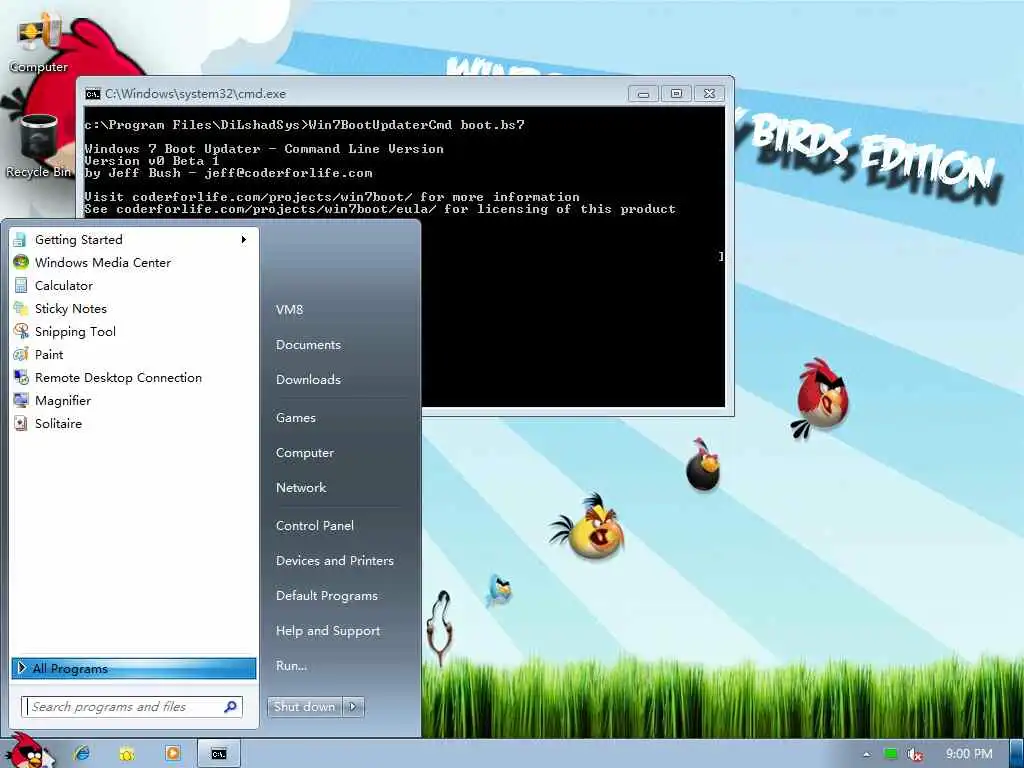
Task: Click the 'Version v0 Beta 1' console line
Action: (152, 161)
